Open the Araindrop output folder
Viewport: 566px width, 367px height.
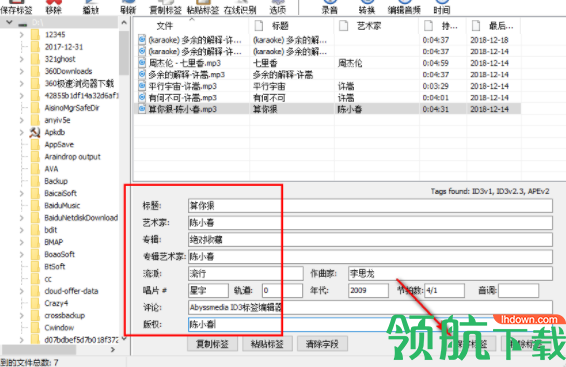[72, 157]
